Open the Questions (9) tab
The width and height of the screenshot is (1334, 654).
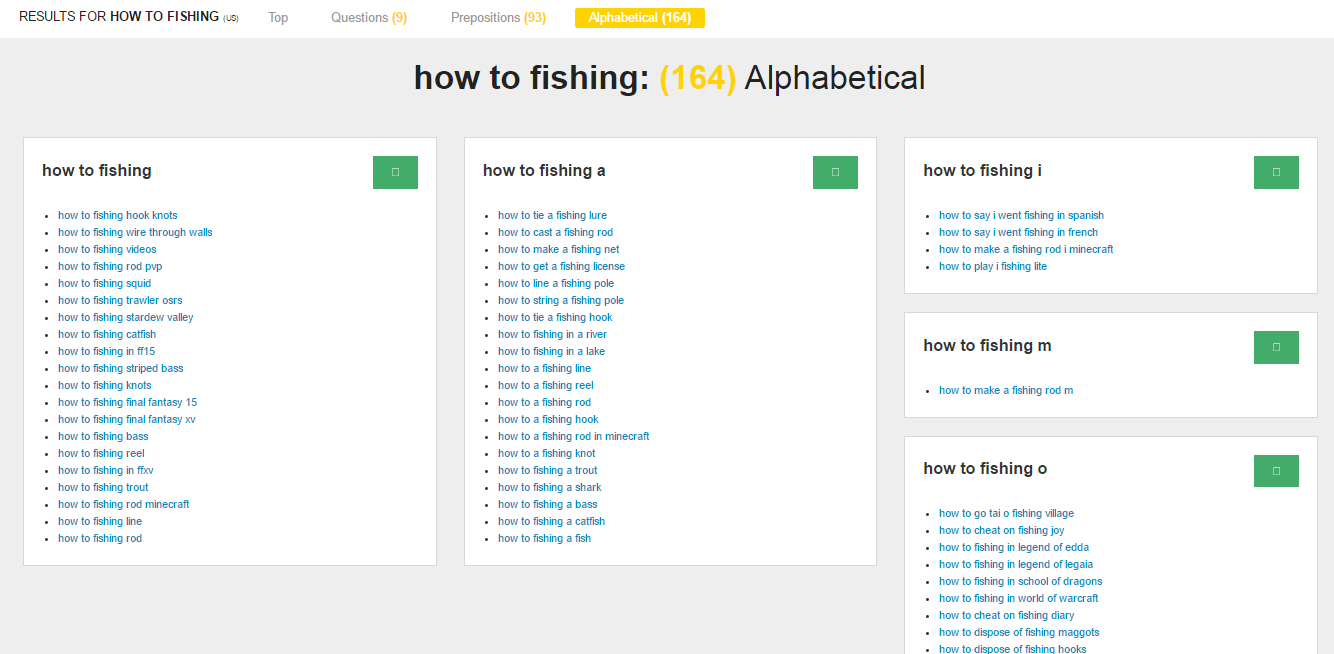point(369,18)
